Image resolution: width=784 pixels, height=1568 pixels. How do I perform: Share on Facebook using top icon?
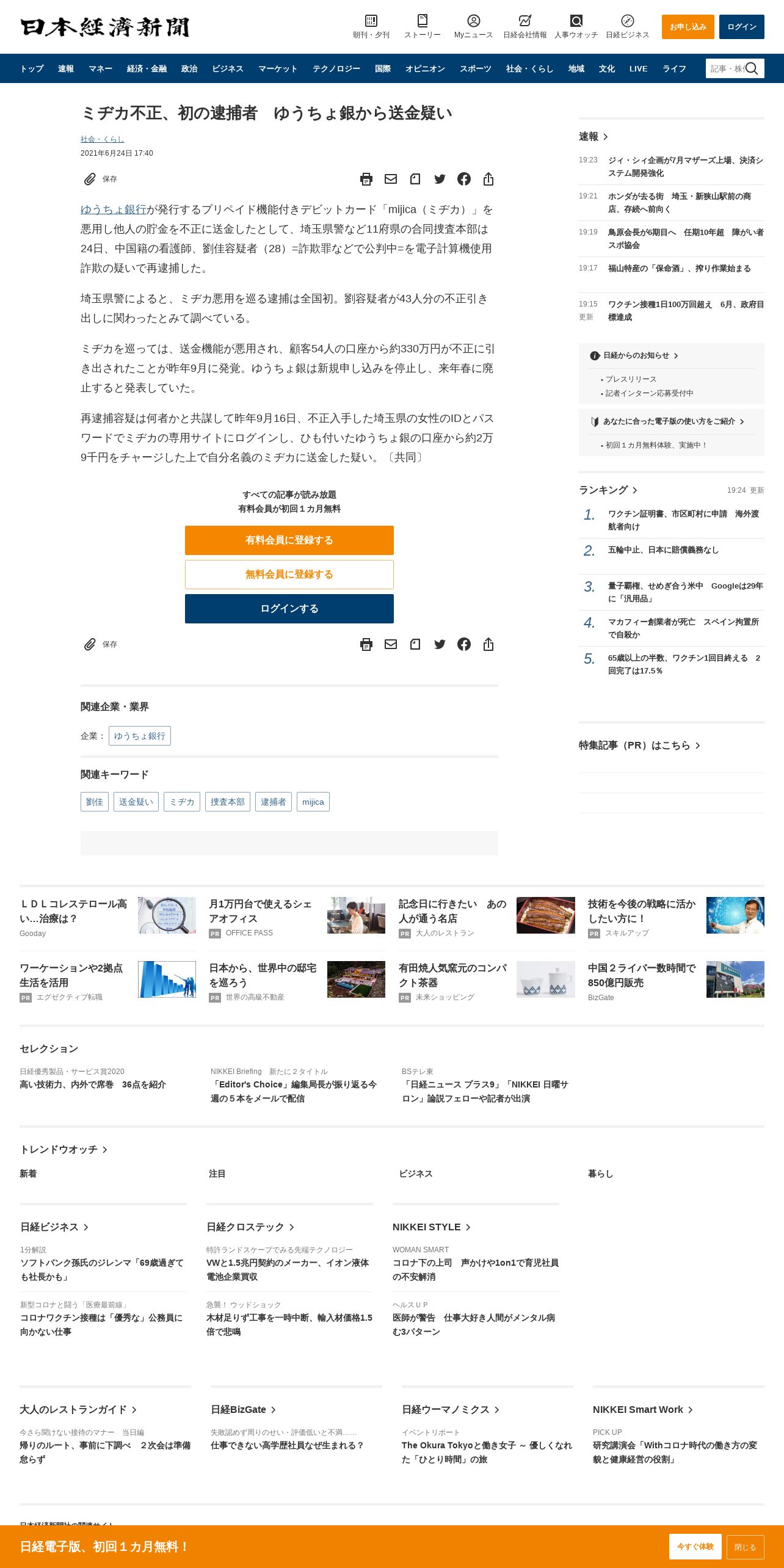(x=464, y=179)
